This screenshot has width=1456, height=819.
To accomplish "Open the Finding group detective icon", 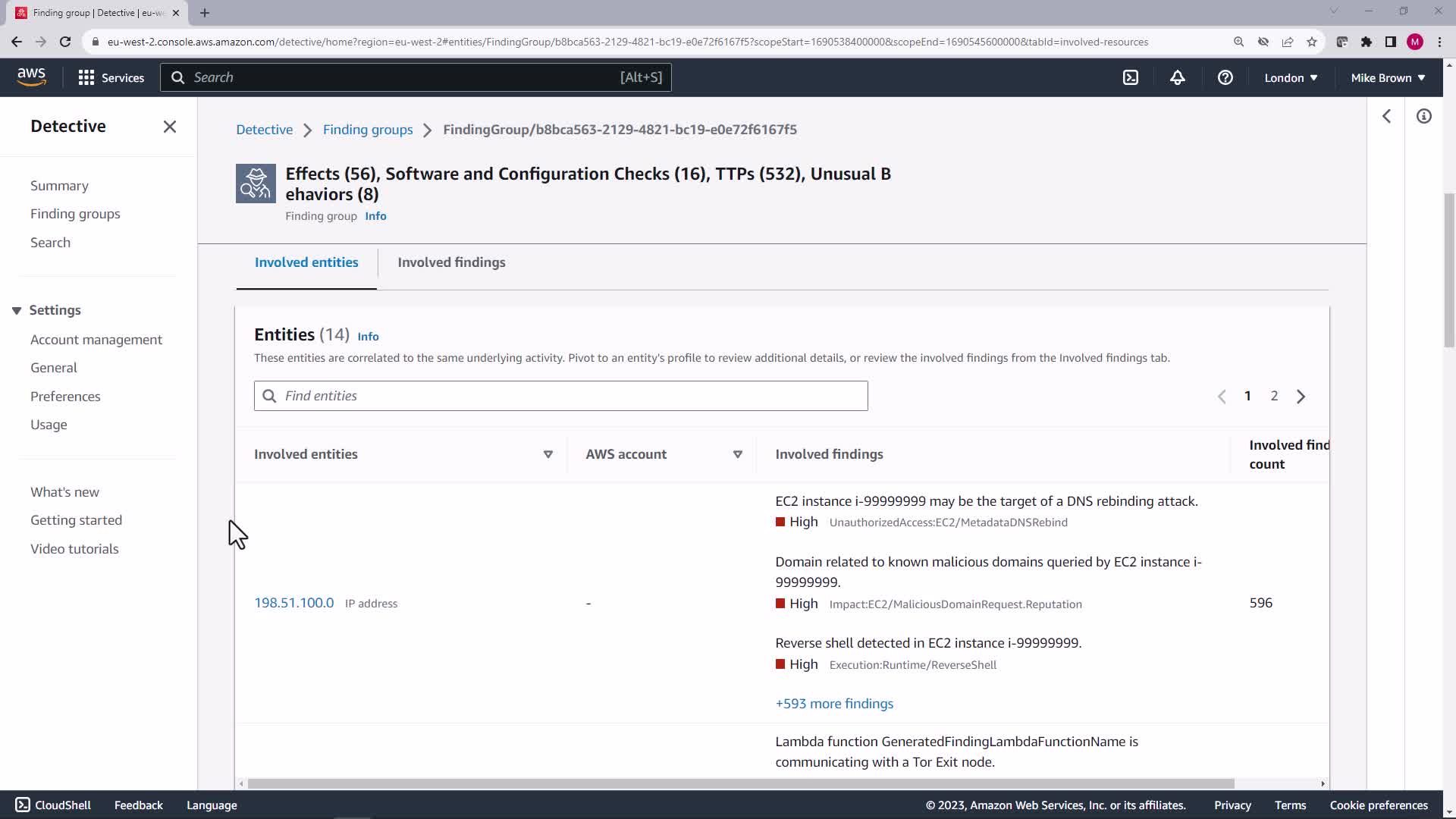I will (256, 184).
